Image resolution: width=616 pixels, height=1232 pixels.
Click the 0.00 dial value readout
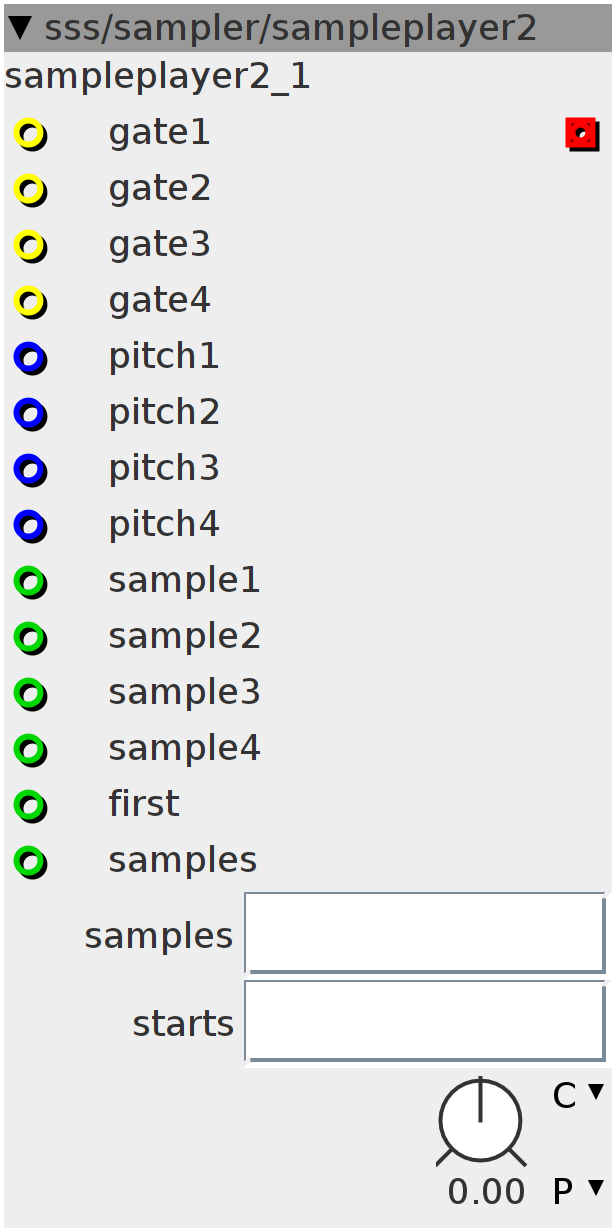pyautogui.click(x=486, y=1192)
